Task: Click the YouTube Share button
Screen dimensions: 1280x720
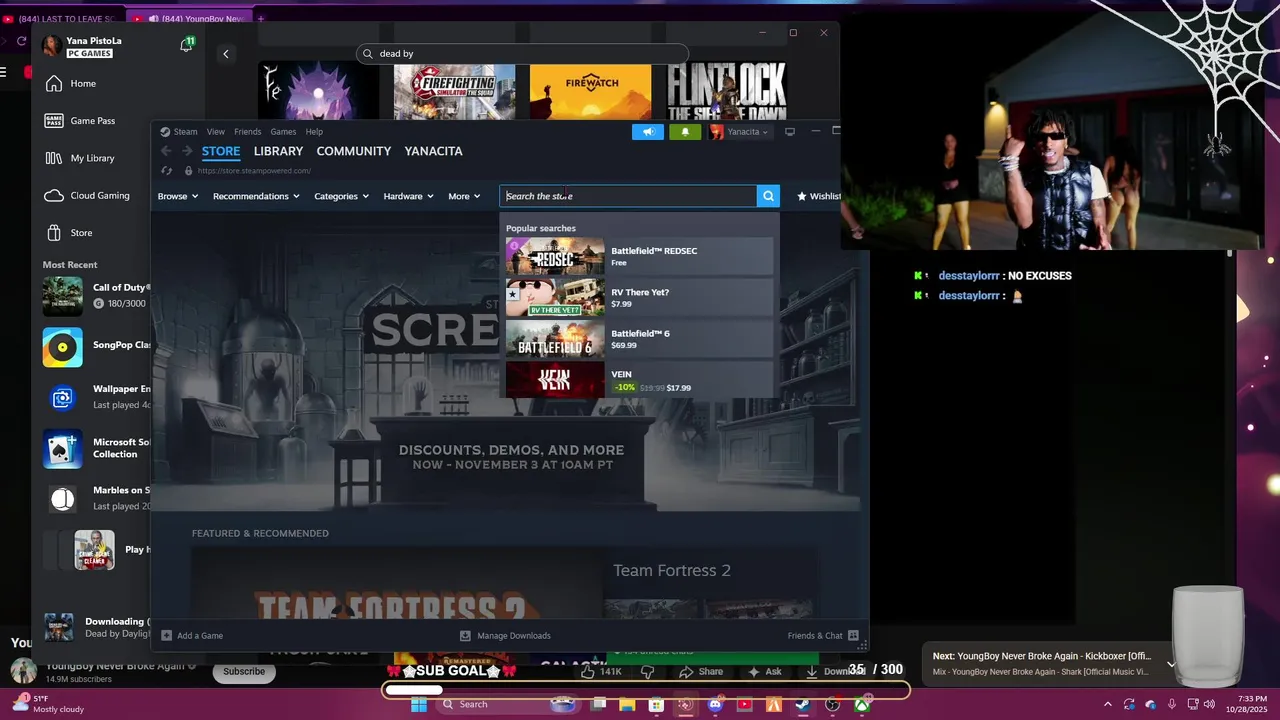Action: [x=701, y=672]
